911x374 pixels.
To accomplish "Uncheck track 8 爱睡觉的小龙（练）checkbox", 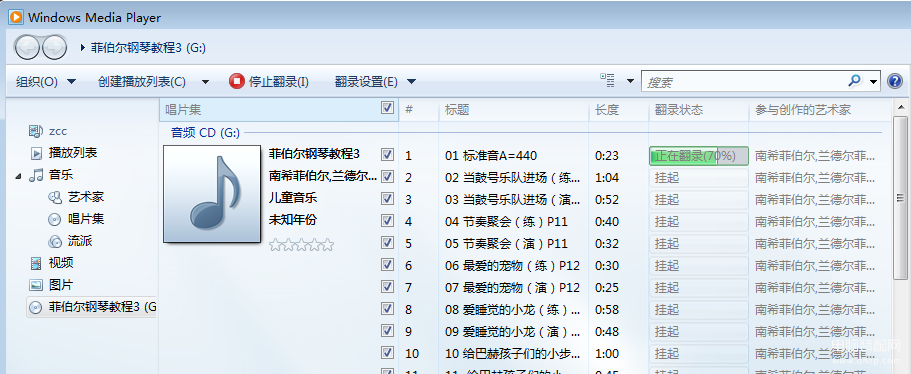I will (x=388, y=309).
